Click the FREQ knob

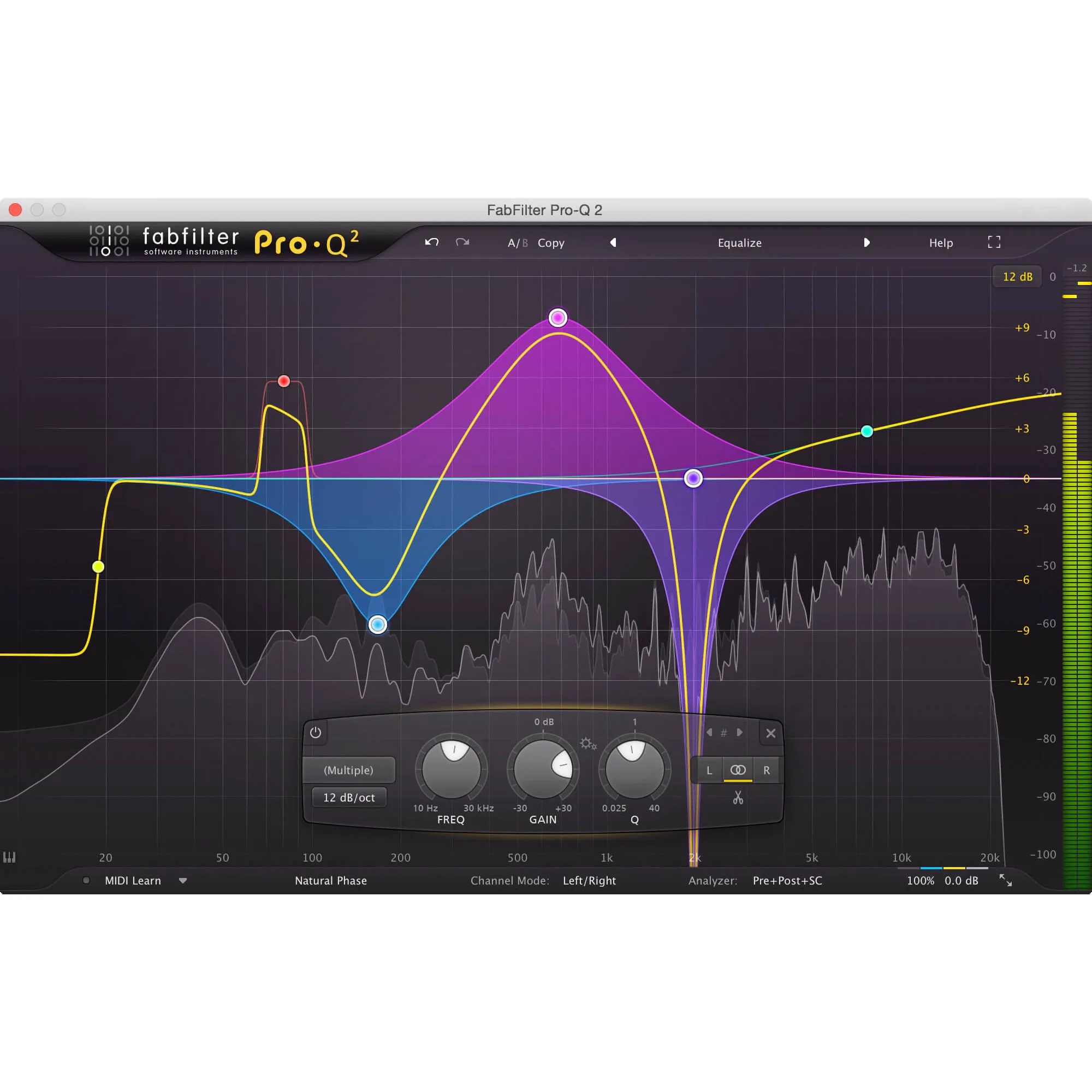click(x=452, y=769)
